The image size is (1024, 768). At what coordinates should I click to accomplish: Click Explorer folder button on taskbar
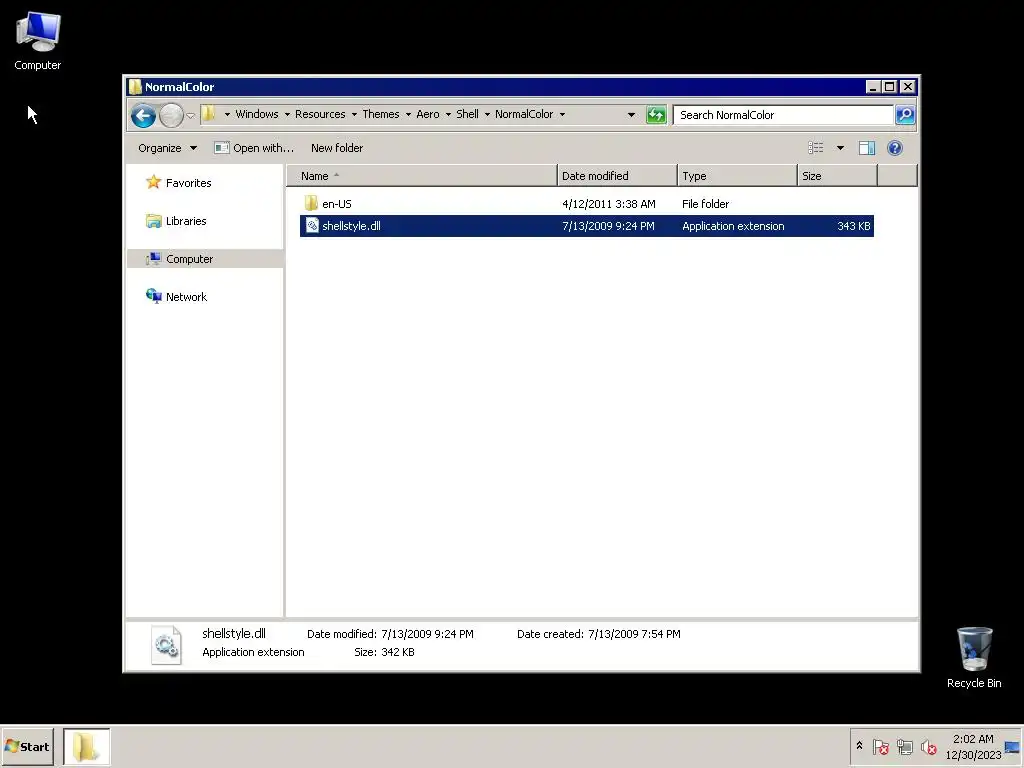tap(86, 746)
